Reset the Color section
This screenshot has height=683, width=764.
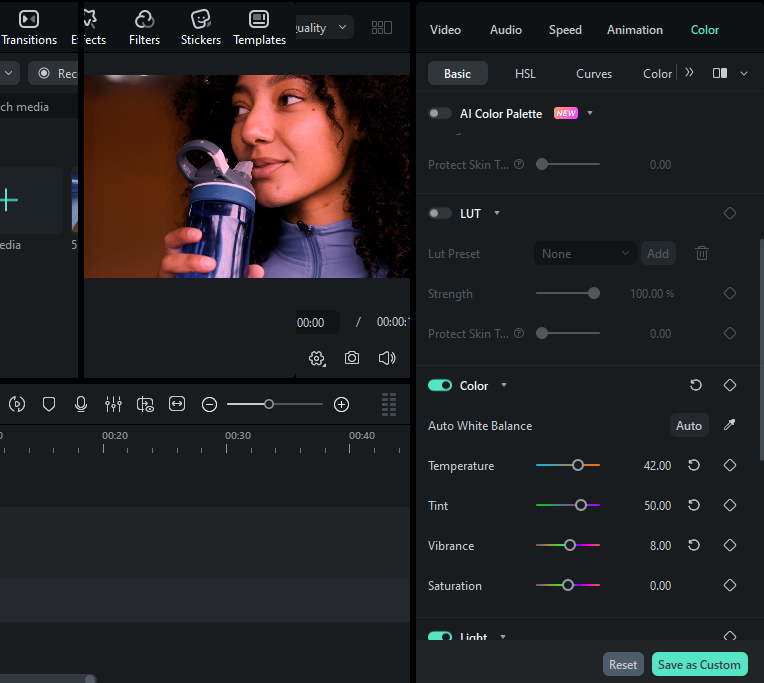click(x=696, y=385)
